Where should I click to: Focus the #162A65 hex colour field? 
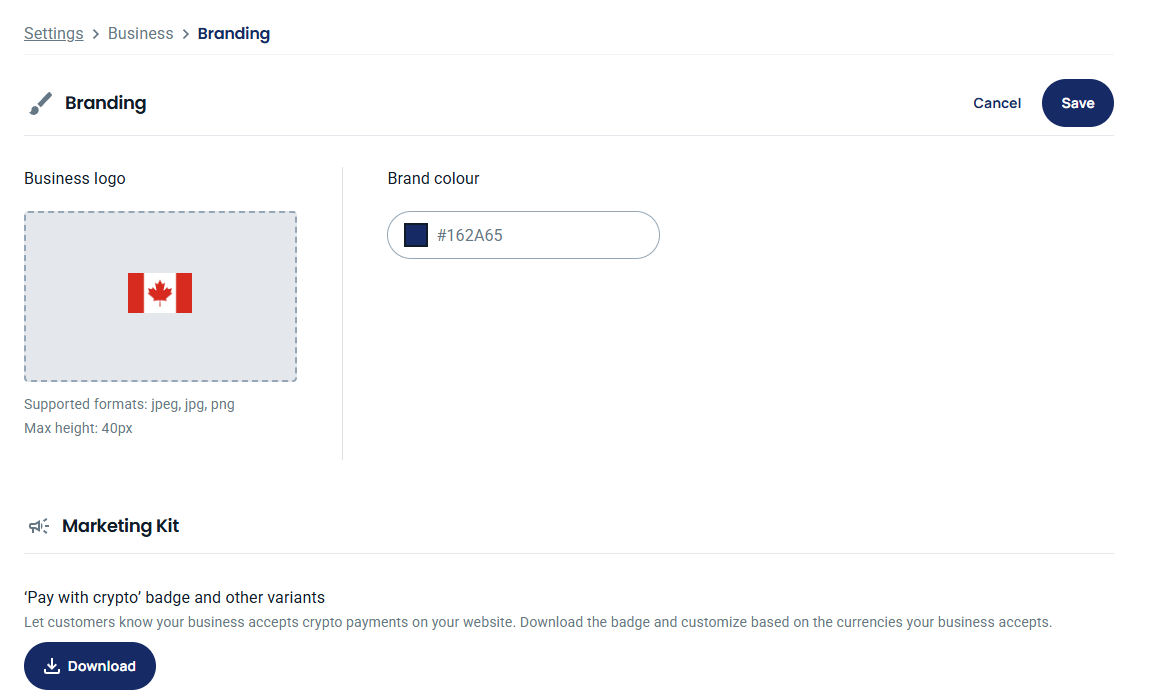[540, 235]
